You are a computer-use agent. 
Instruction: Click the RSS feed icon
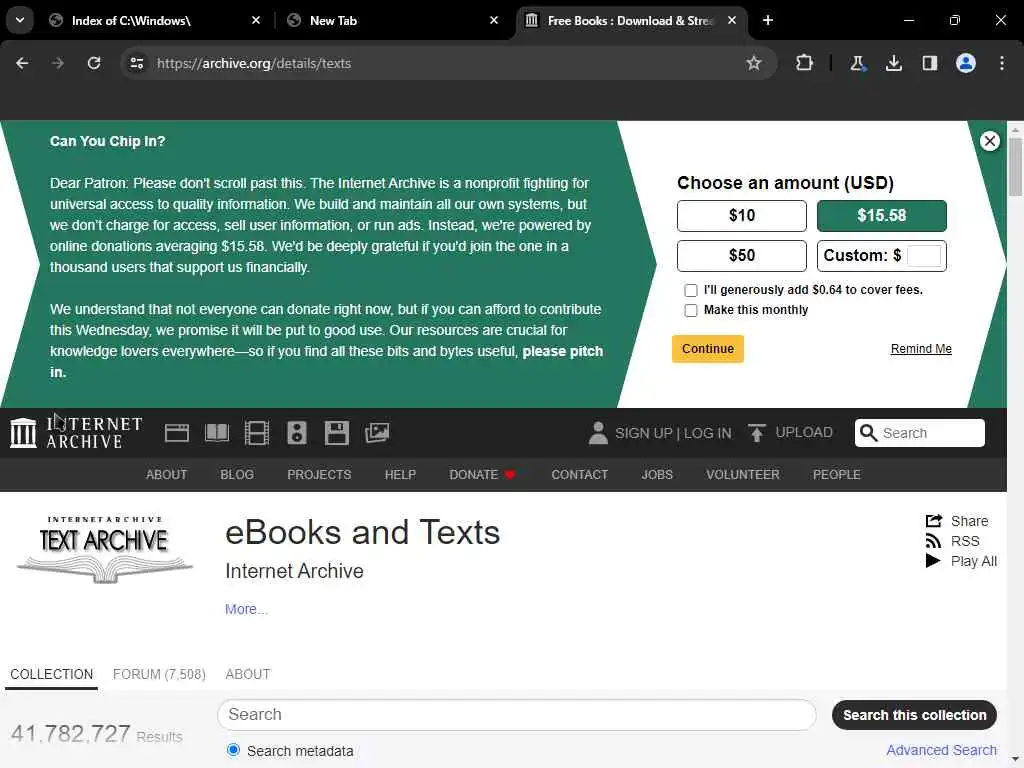click(x=933, y=541)
